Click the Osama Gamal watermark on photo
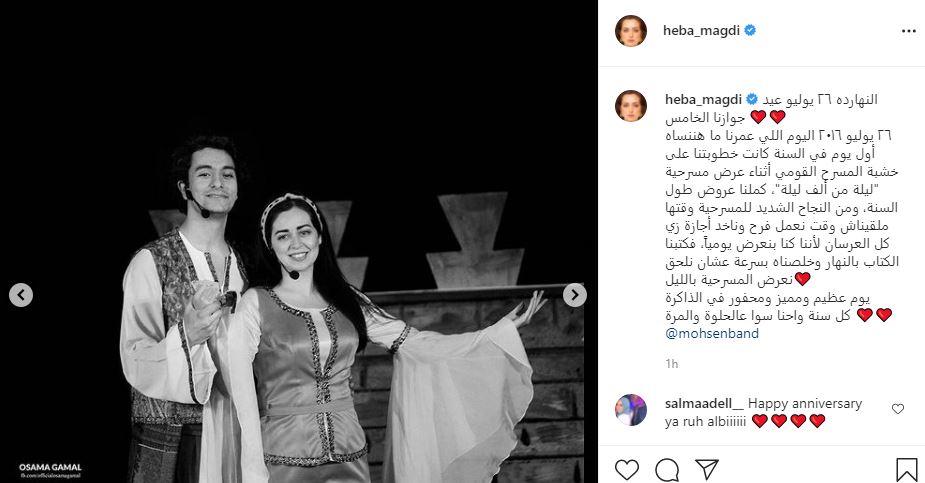The image size is (925, 483). click(x=50, y=470)
